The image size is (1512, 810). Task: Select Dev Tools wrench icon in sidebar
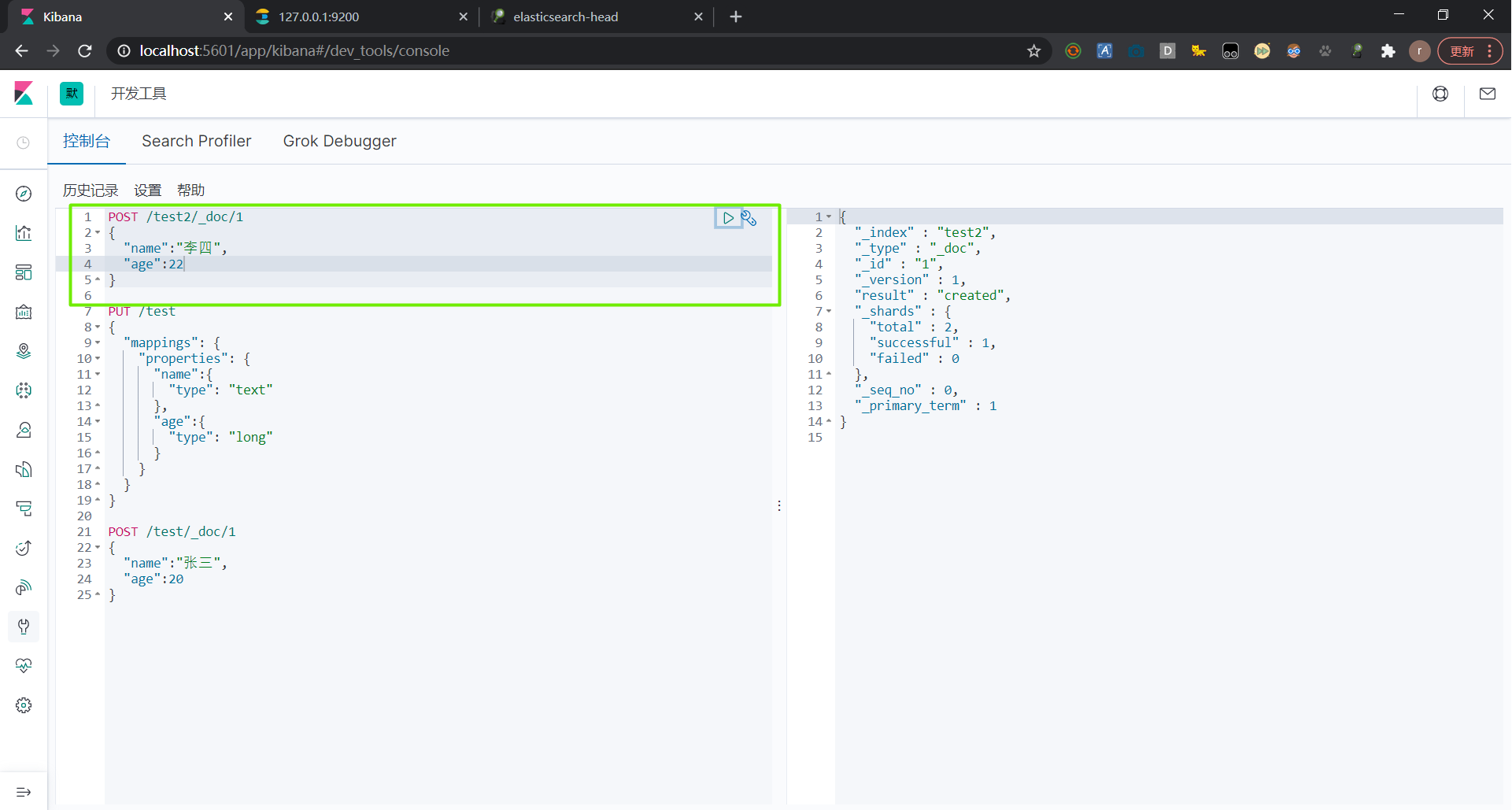click(x=24, y=627)
